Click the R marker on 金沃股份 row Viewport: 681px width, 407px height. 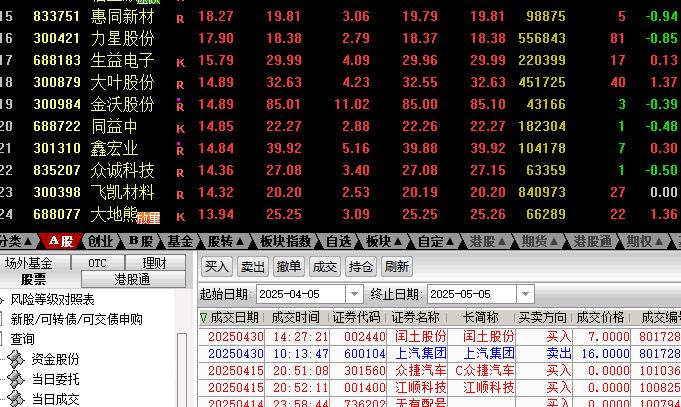(180, 107)
